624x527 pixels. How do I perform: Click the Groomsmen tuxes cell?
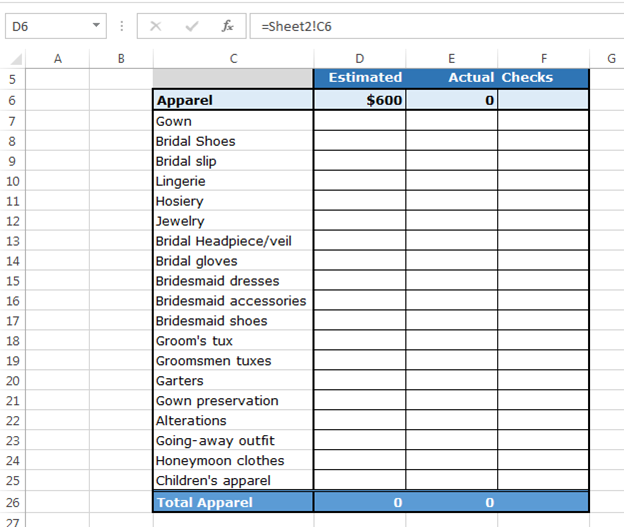click(x=233, y=361)
